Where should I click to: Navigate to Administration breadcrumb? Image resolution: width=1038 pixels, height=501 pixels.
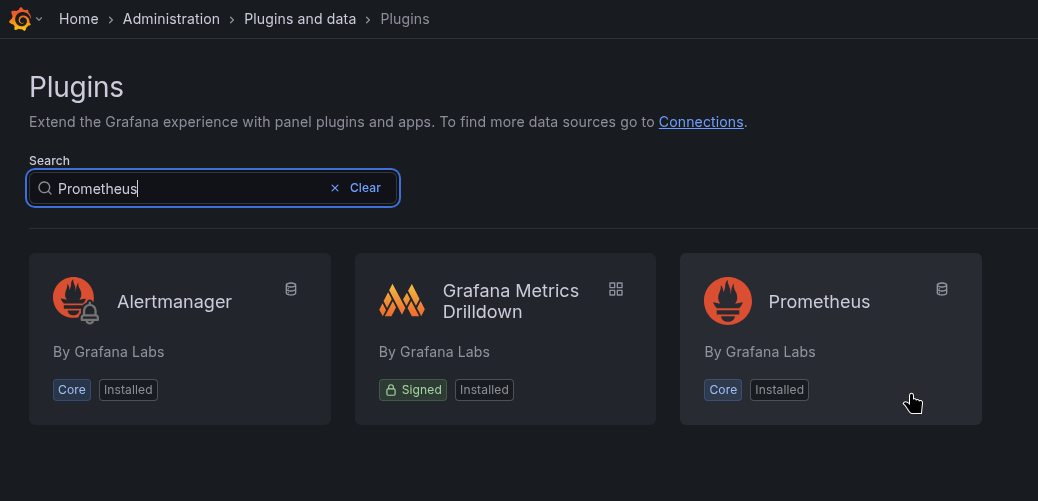[171, 19]
